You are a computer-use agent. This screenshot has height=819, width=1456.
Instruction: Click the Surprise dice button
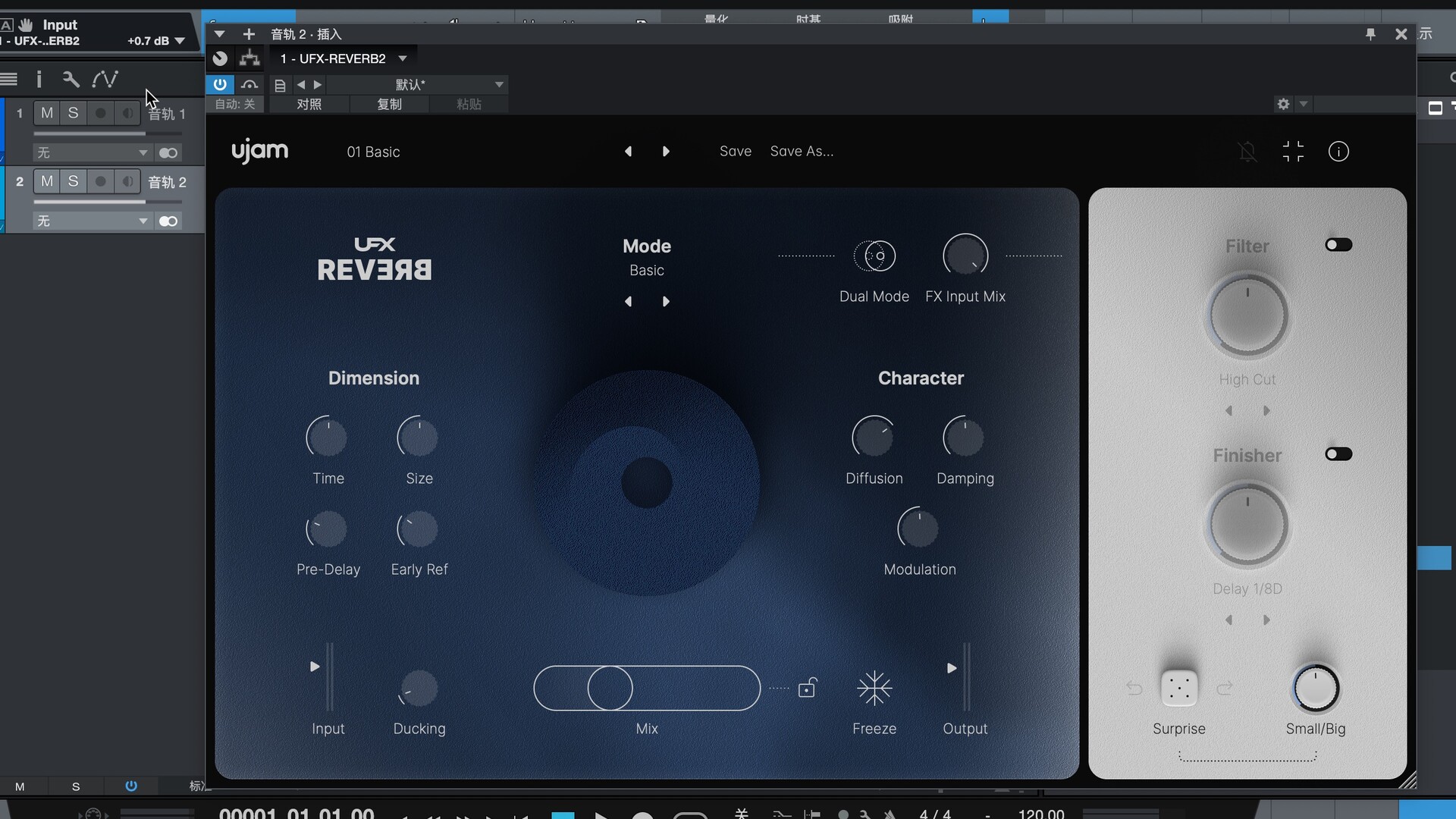pyautogui.click(x=1179, y=688)
